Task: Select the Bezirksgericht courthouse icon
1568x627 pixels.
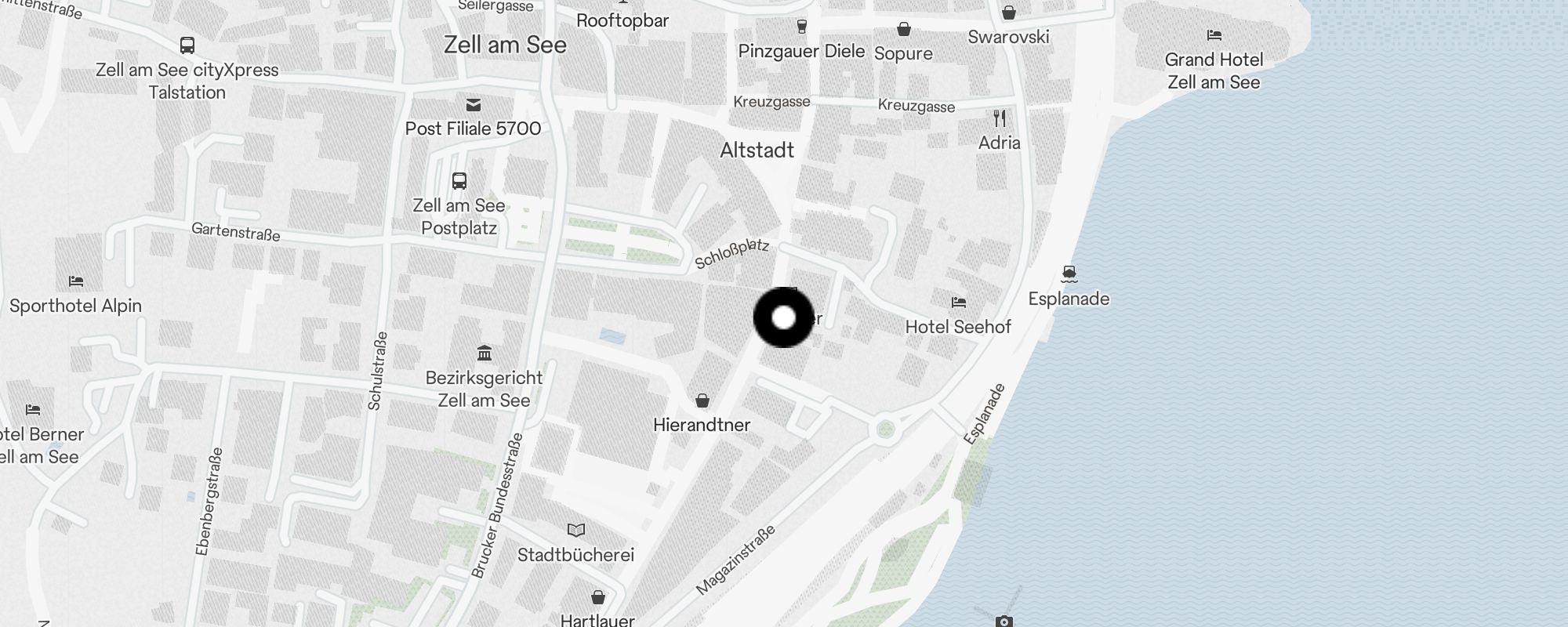Action: pyautogui.click(x=485, y=353)
